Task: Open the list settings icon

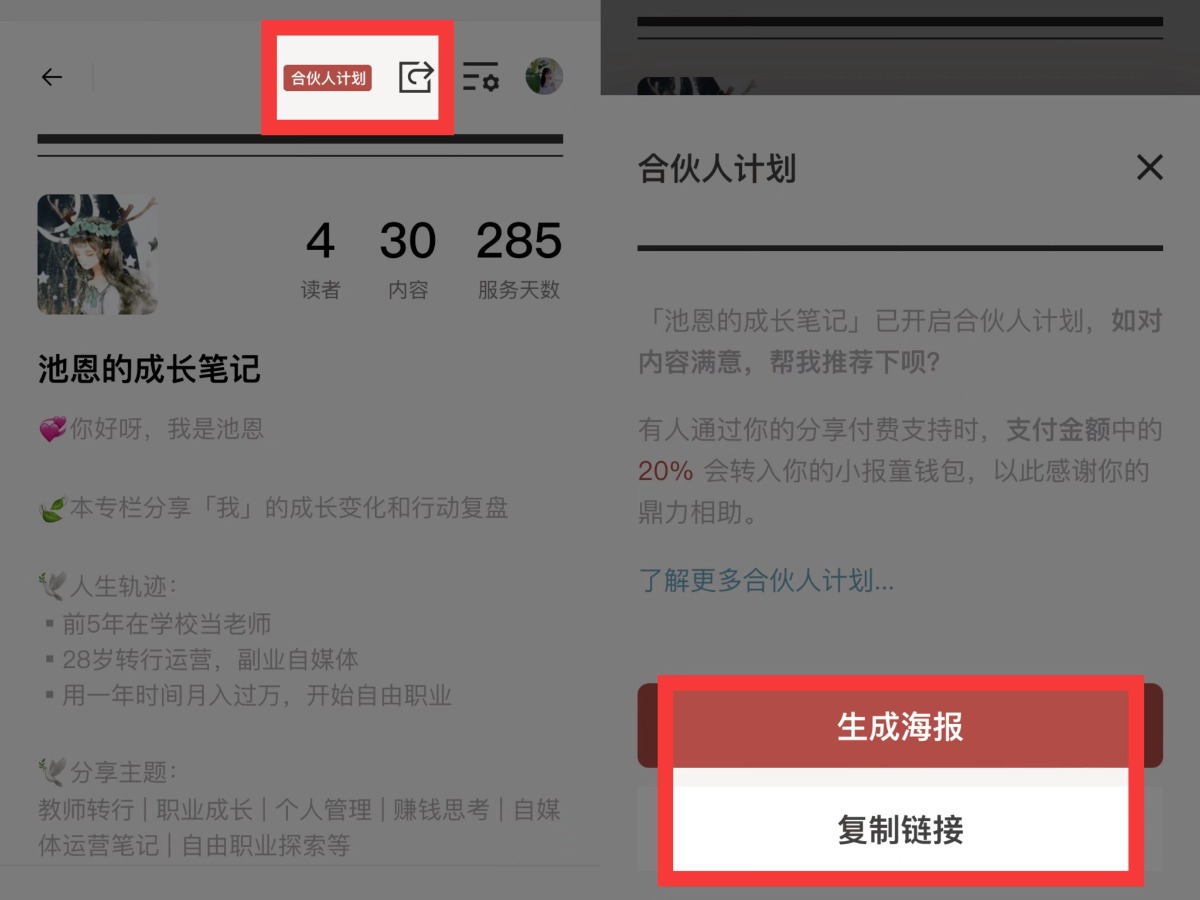Action: (x=481, y=76)
